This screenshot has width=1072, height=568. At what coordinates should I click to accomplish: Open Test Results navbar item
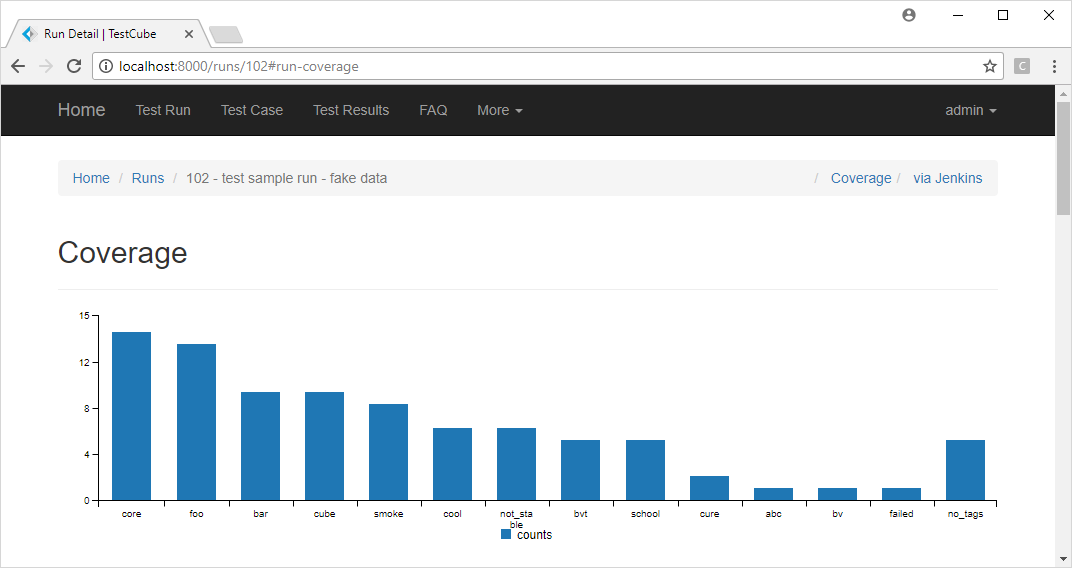(351, 110)
